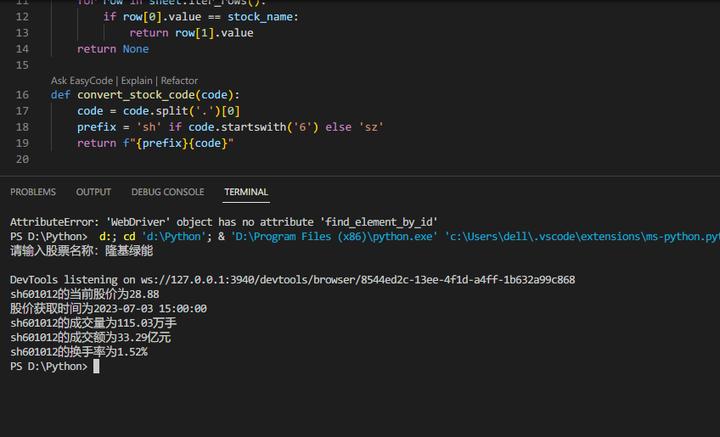Viewport: 720px width, 437px height.
Task: Click the code.split statement on line 17
Action: click(158, 111)
